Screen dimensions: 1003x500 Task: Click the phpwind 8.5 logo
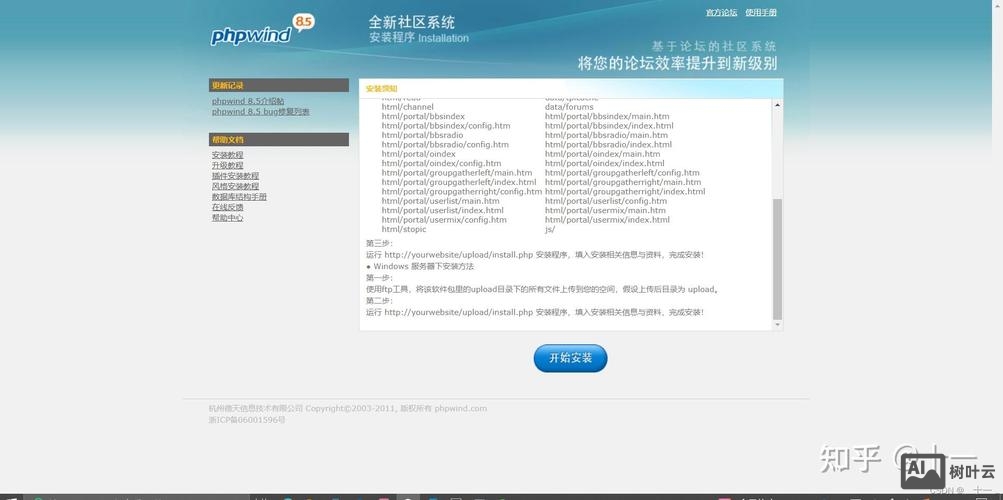coord(262,30)
